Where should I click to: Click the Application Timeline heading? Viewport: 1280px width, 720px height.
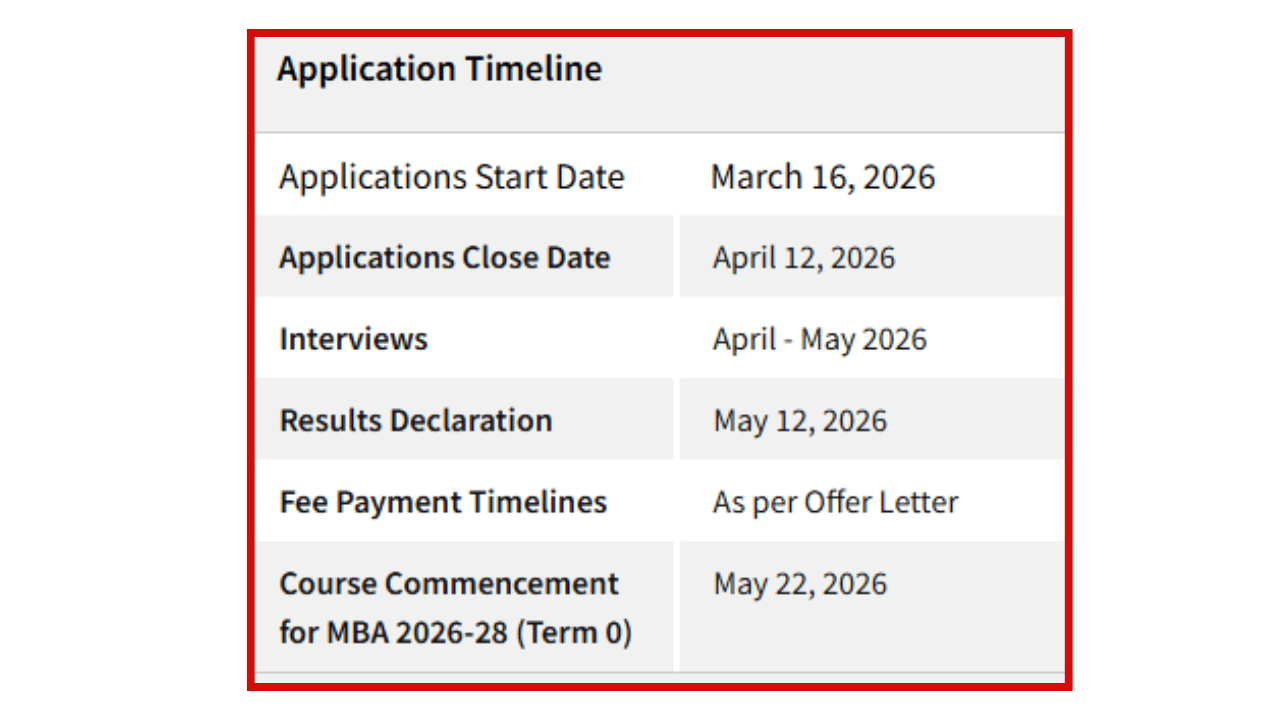tap(439, 70)
